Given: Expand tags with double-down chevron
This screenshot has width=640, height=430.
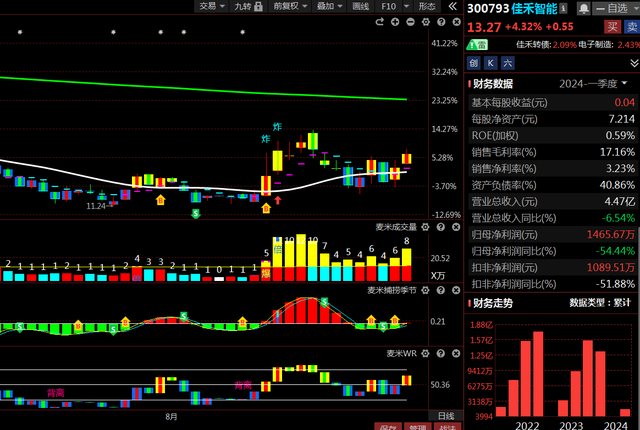Looking at the screenshot, I should click(634, 63).
